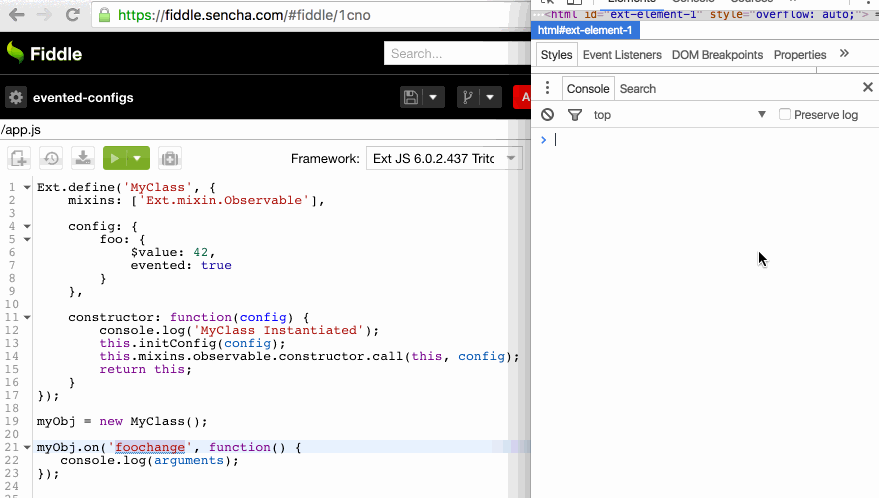The image size is (879, 498).
Task: Go back with the browser back arrow
Action: [x=17, y=15]
